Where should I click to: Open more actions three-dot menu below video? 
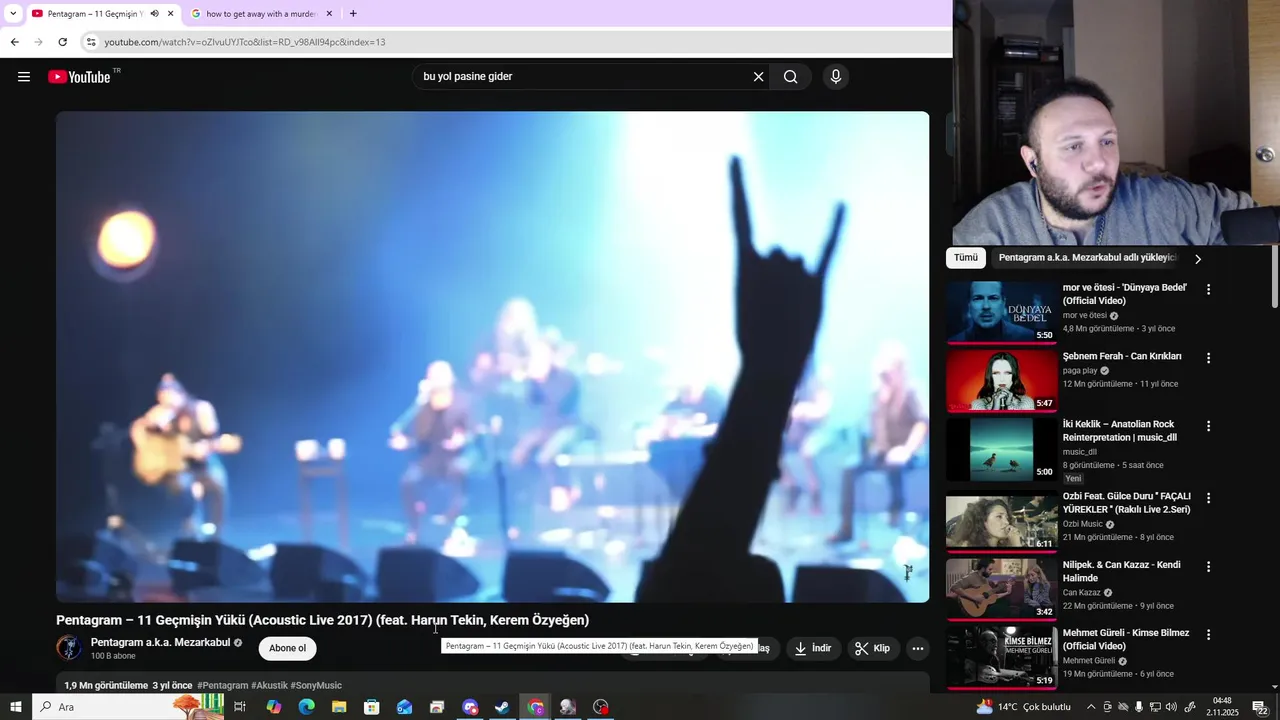917,648
